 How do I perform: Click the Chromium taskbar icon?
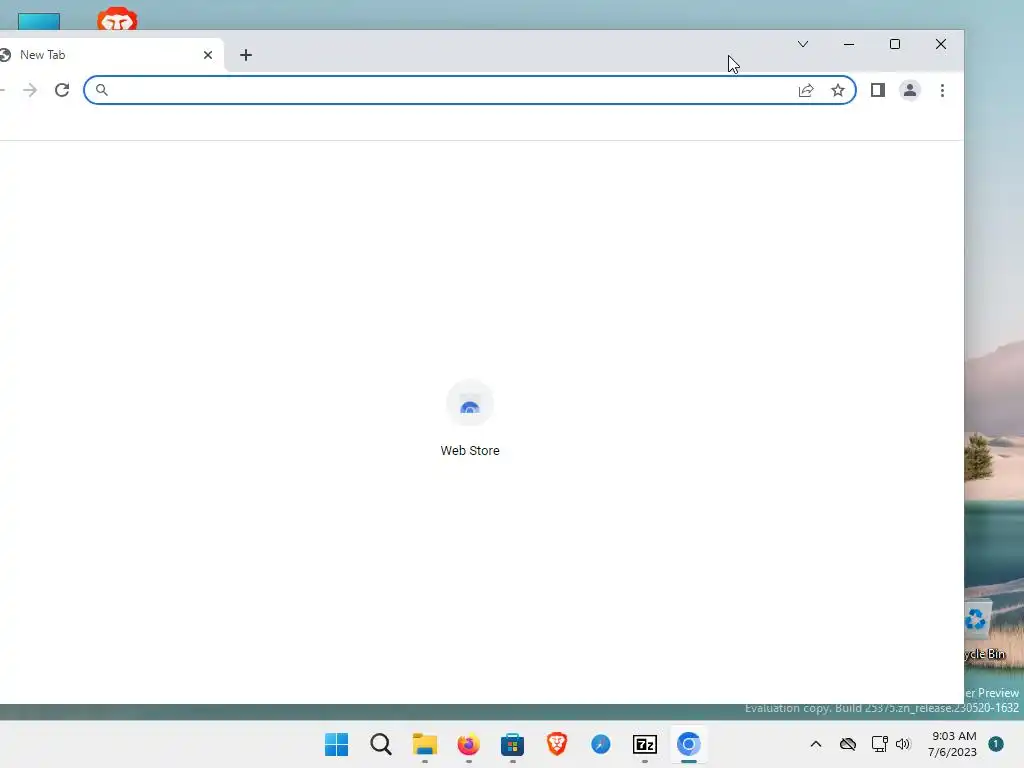click(688, 744)
